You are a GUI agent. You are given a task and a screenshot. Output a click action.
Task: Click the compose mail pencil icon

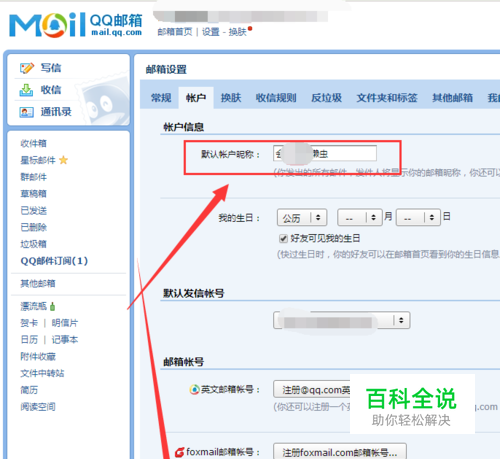(27, 68)
